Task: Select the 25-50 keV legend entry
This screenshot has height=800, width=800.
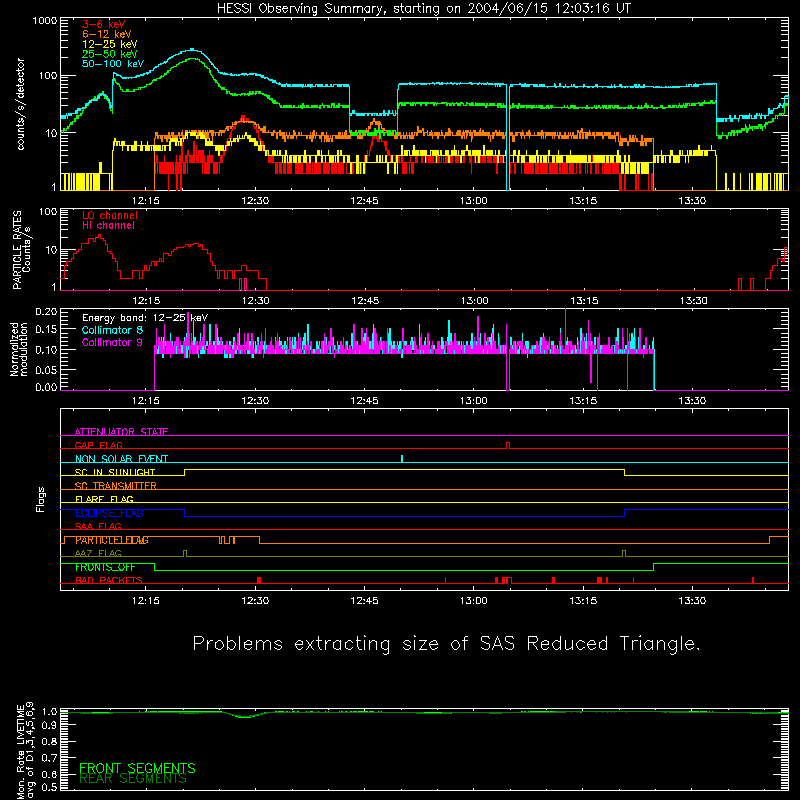Action: [110, 54]
